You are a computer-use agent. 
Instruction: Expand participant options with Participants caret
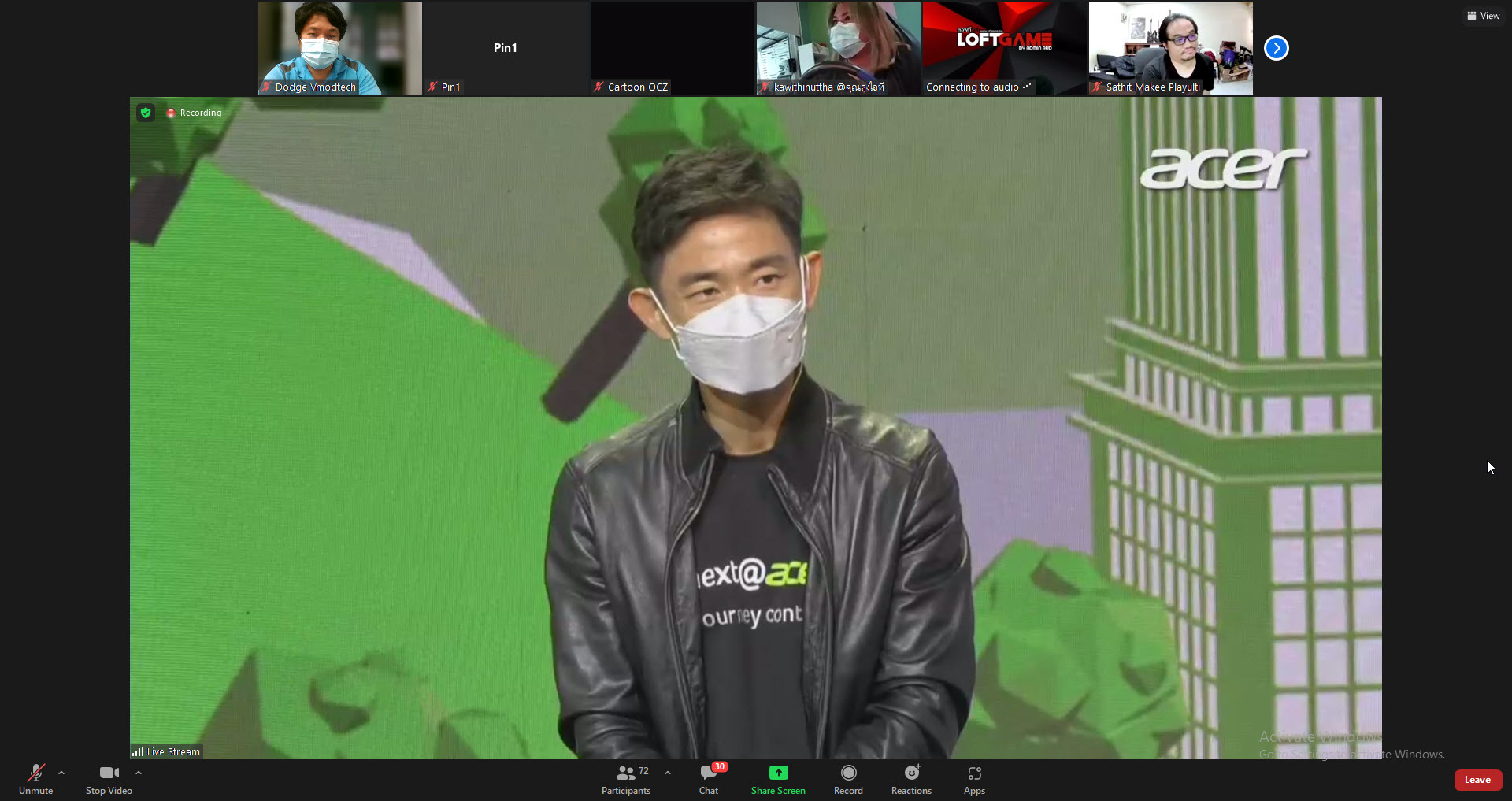(668, 772)
